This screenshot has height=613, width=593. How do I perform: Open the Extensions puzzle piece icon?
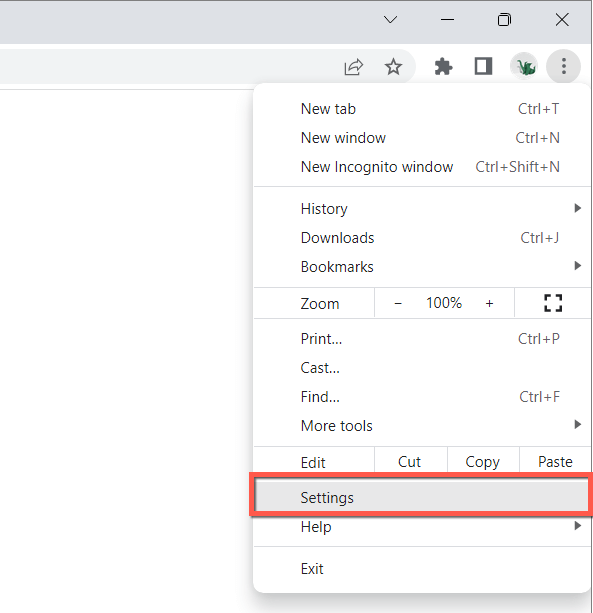tap(443, 66)
